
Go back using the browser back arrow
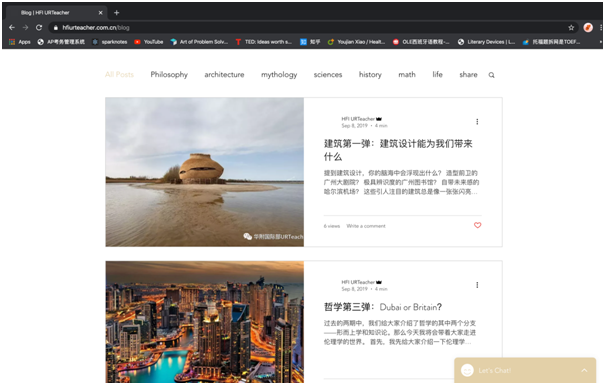12,27
